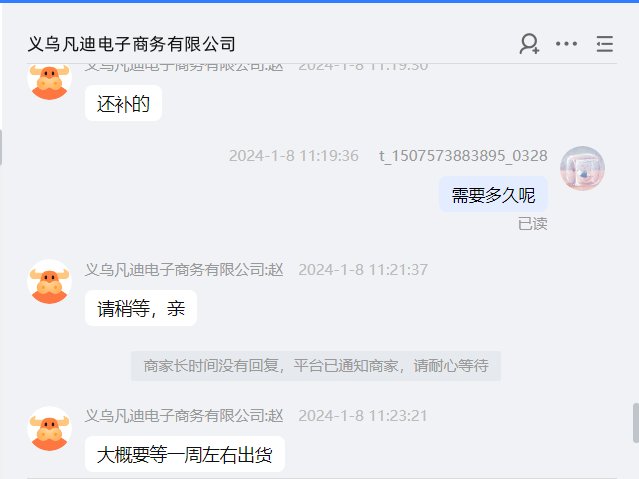
Task: Click the system notice 商家长时间没有回复
Action: point(316,366)
